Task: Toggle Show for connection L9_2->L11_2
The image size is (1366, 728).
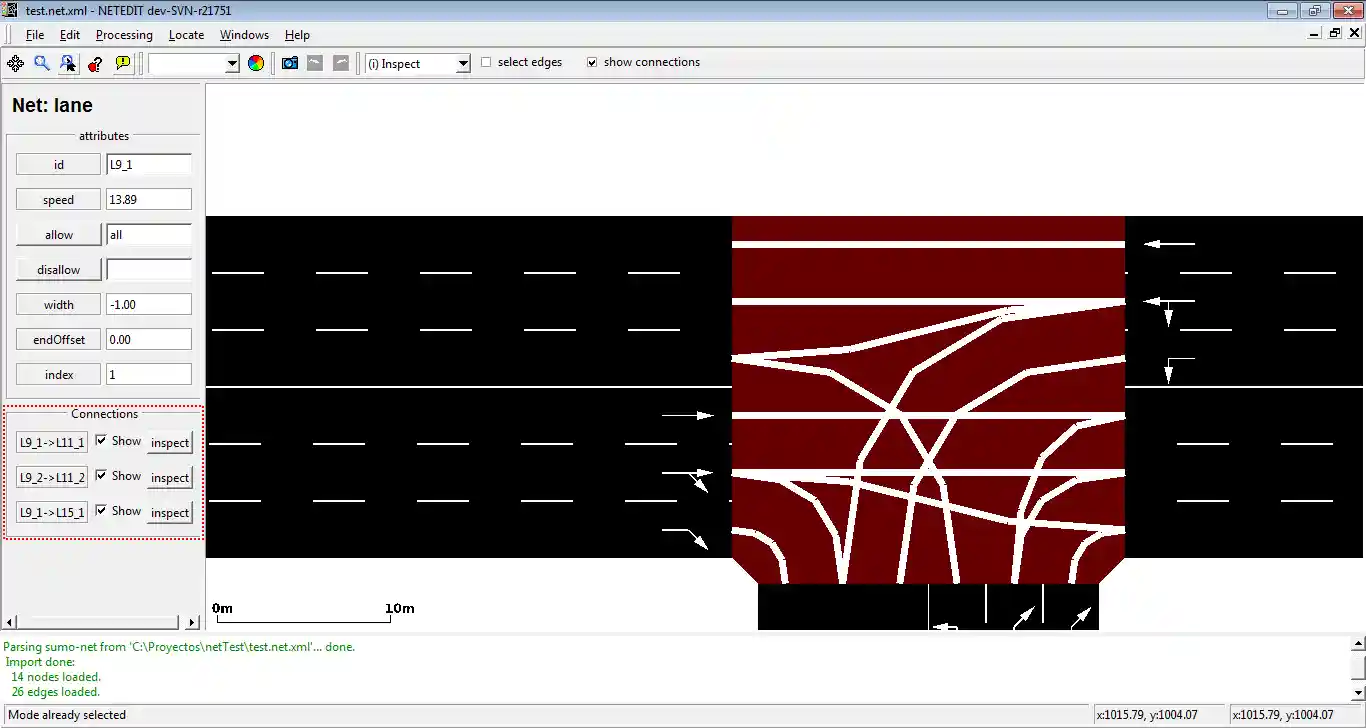Action: (101, 476)
